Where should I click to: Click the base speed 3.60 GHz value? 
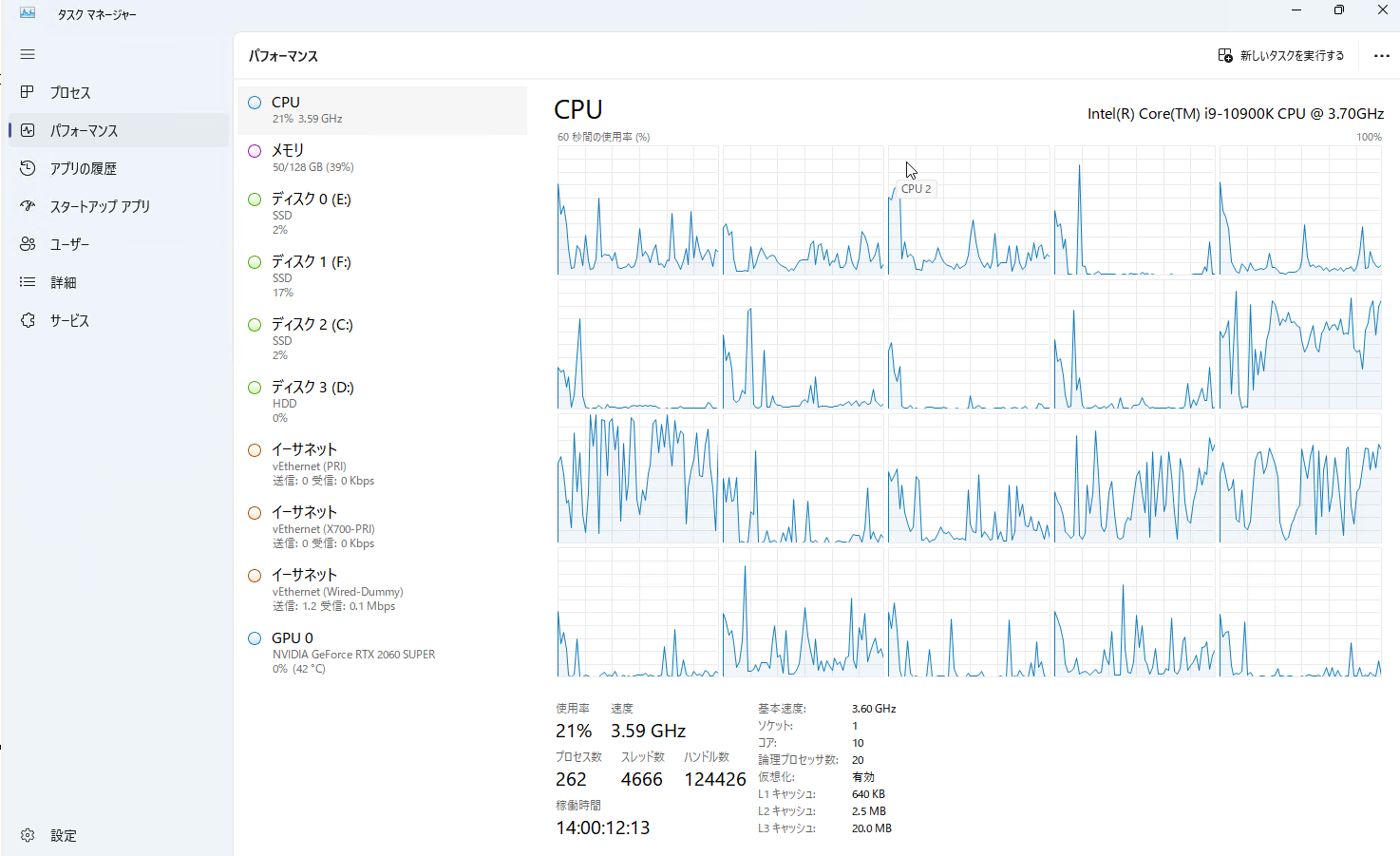874,709
